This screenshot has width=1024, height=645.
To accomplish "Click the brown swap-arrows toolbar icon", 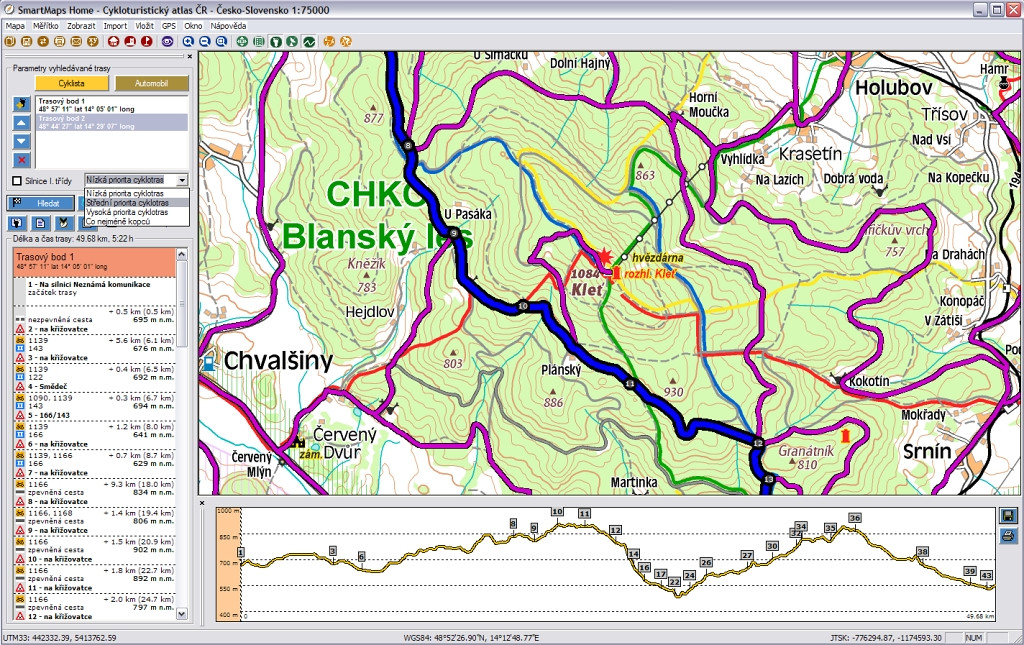I will pyautogui.click(x=43, y=41).
